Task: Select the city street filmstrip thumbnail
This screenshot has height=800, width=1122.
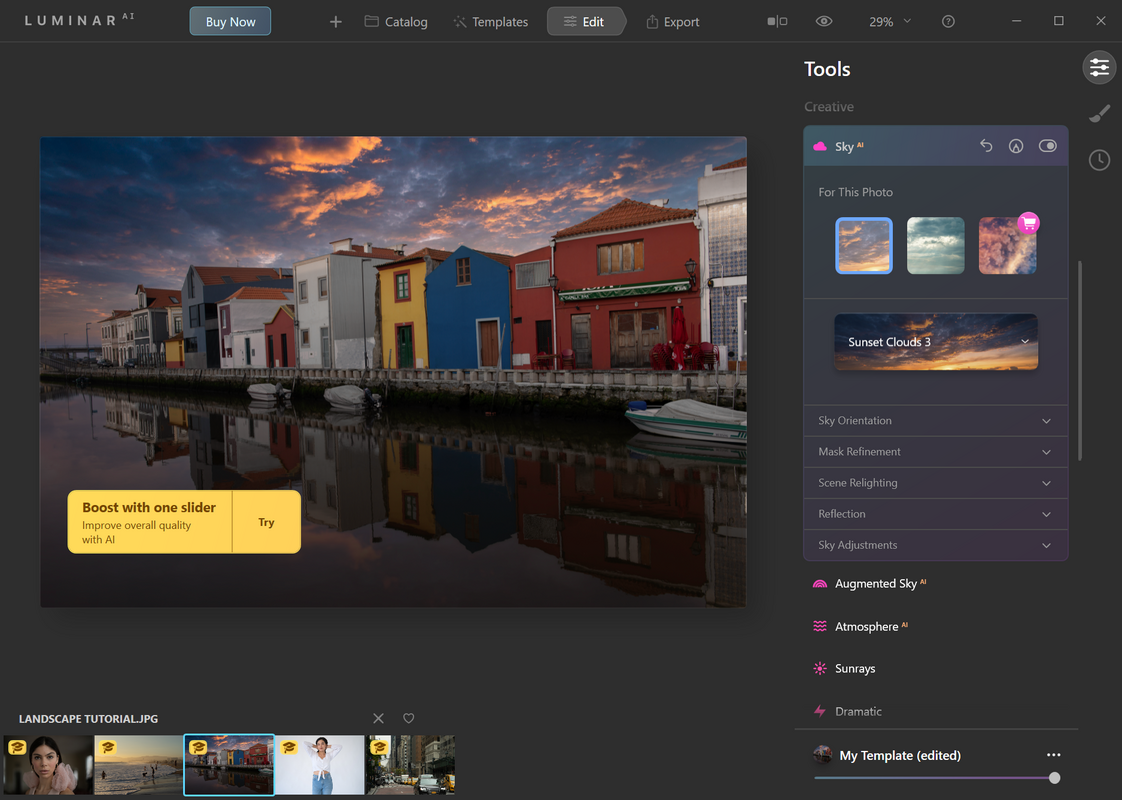Action: click(x=411, y=765)
